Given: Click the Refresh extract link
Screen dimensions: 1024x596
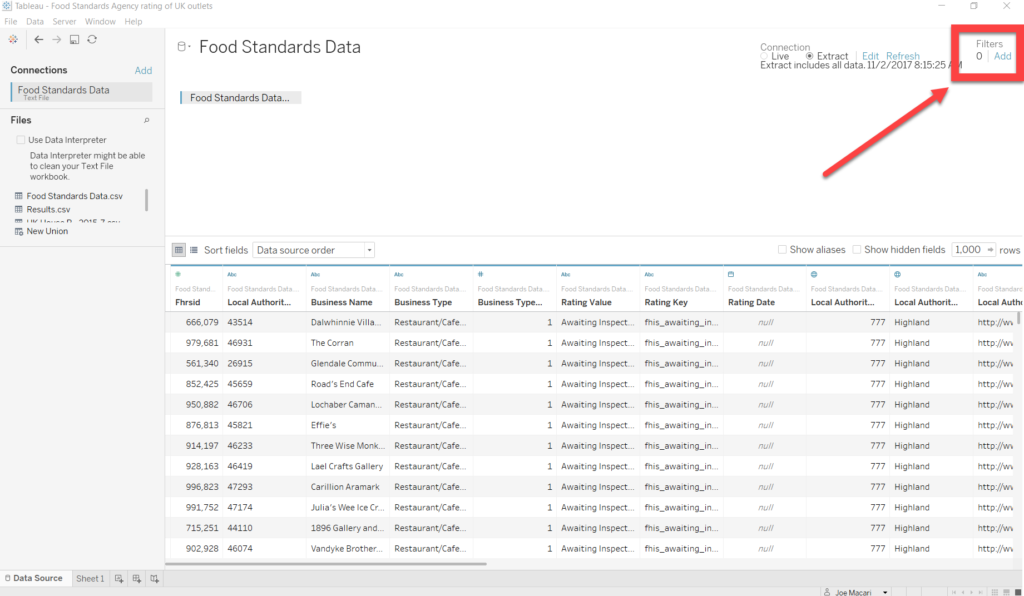Looking at the screenshot, I should (x=903, y=56).
